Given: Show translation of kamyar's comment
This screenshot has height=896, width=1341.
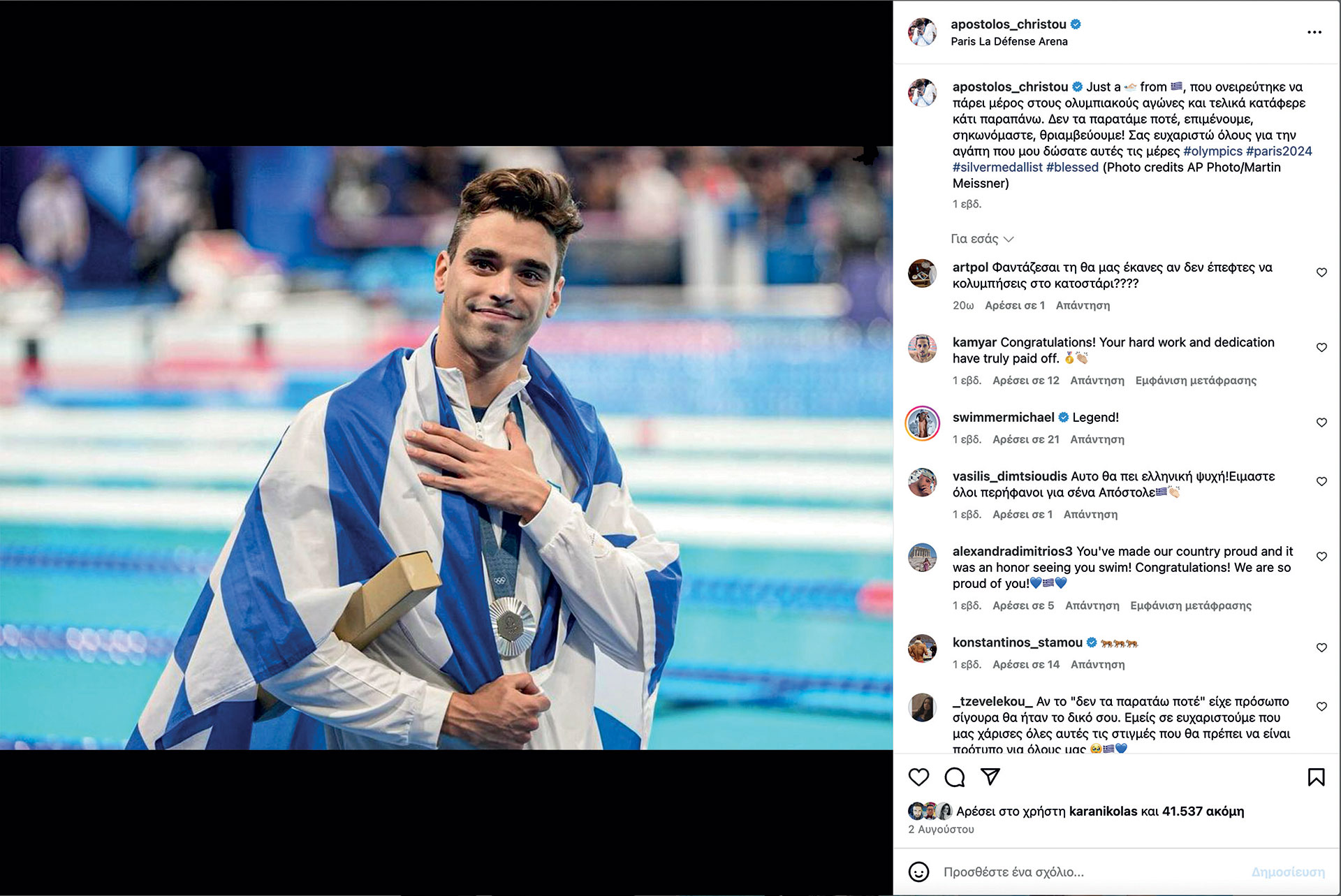Looking at the screenshot, I should [x=1196, y=381].
